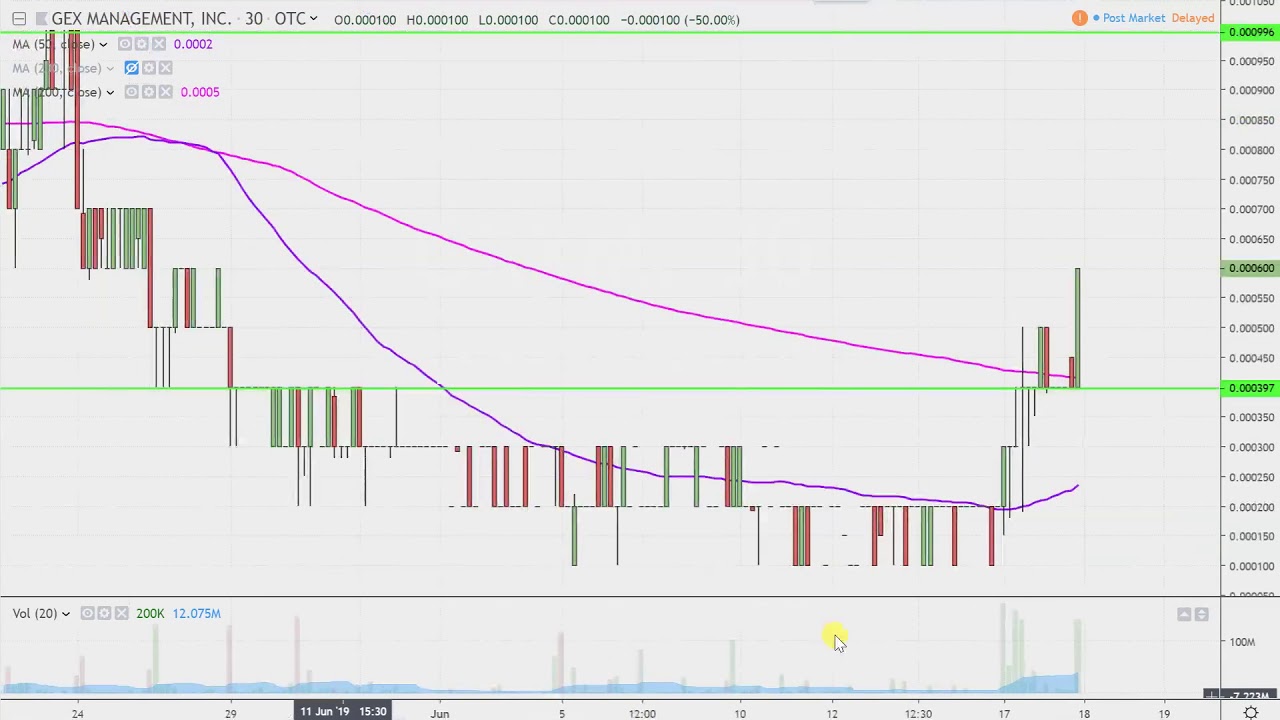Expand the MA (50, close) indicator dropdown
This screenshot has width=1280, height=720.
[102, 44]
